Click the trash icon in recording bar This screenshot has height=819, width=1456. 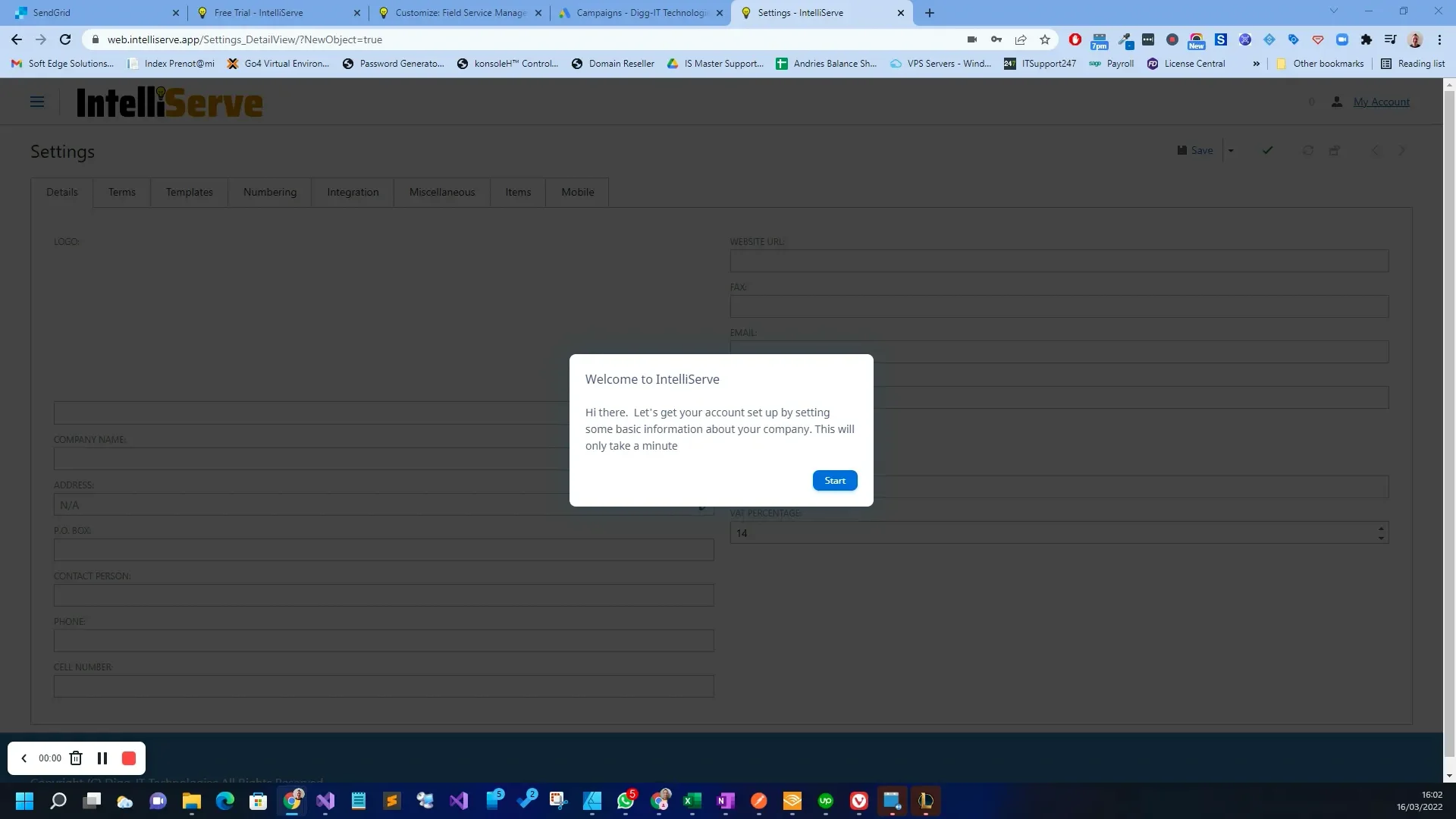pyautogui.click(x=75, y=758)
